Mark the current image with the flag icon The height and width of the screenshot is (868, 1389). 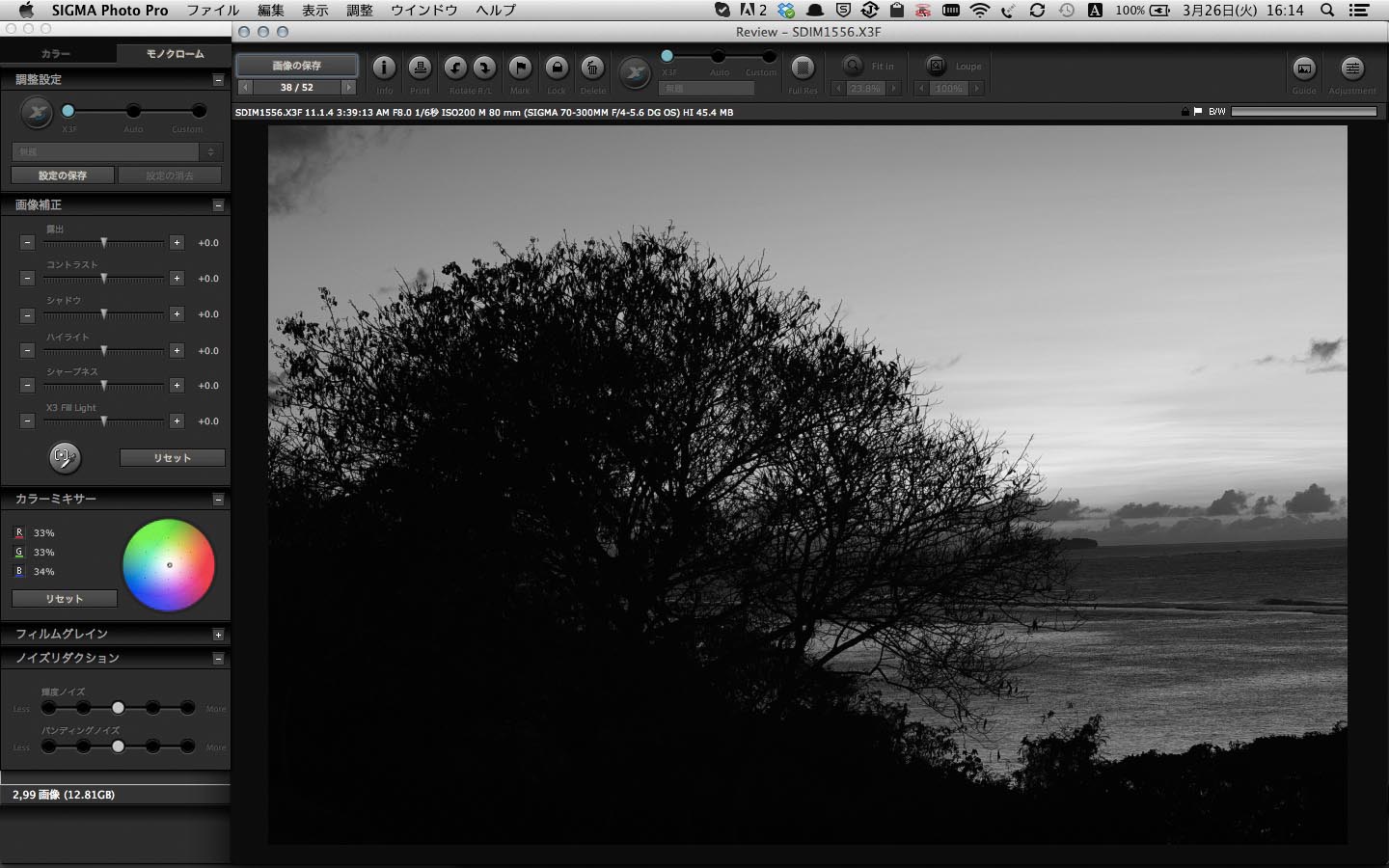(521, 68)
